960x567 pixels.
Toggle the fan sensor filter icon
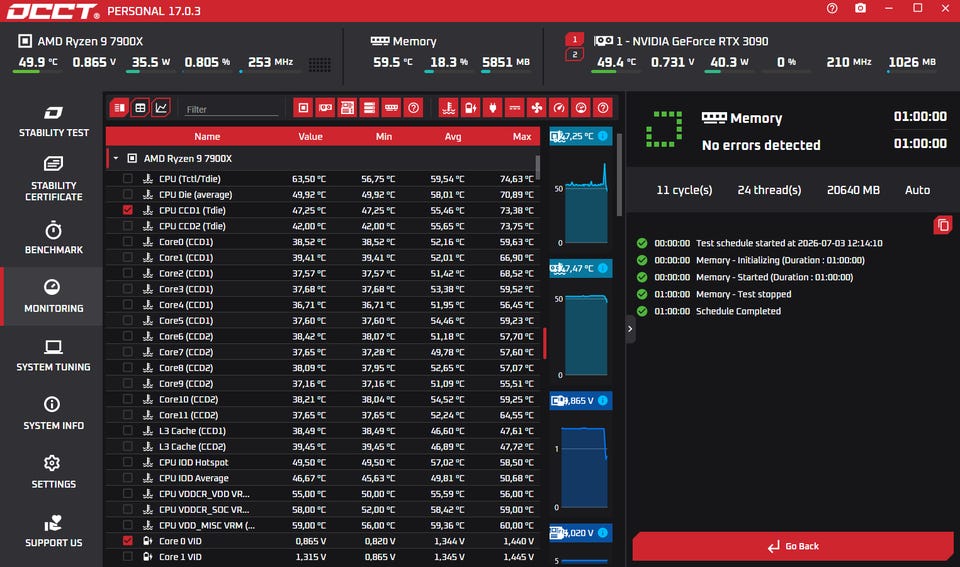coord(536,108)
